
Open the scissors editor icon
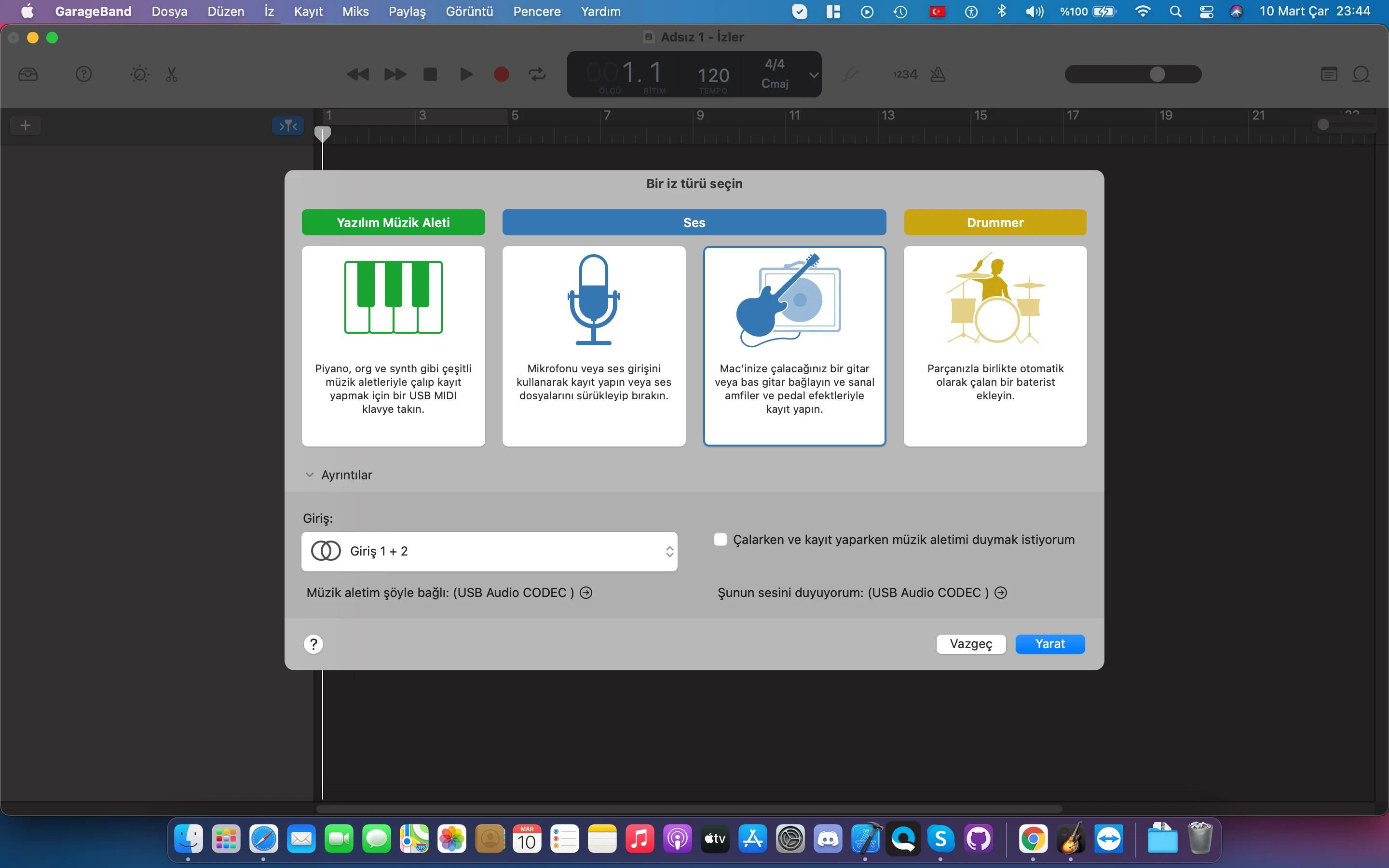point(172,75)
